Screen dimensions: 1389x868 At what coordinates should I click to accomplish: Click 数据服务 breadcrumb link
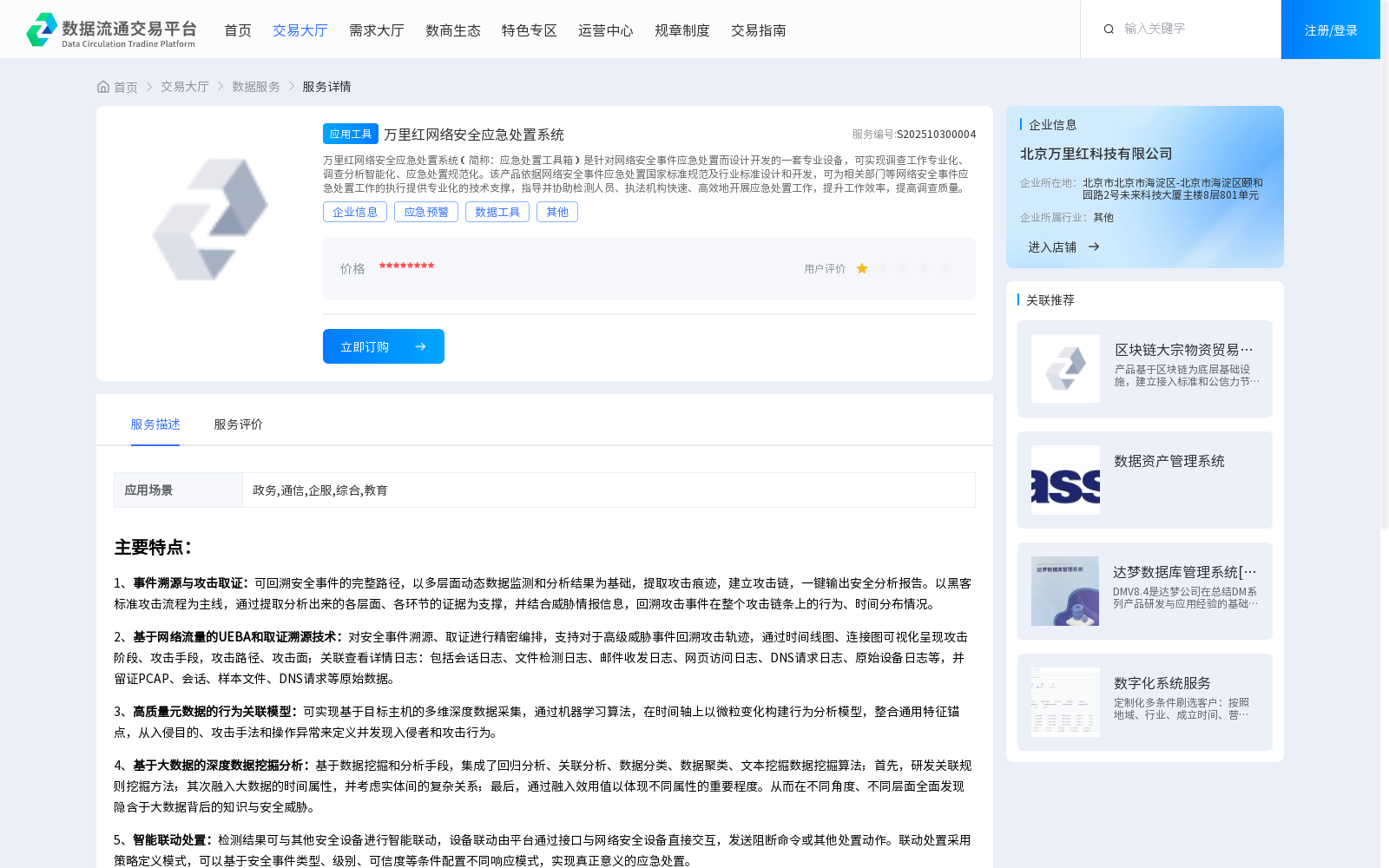coord(256,87)
